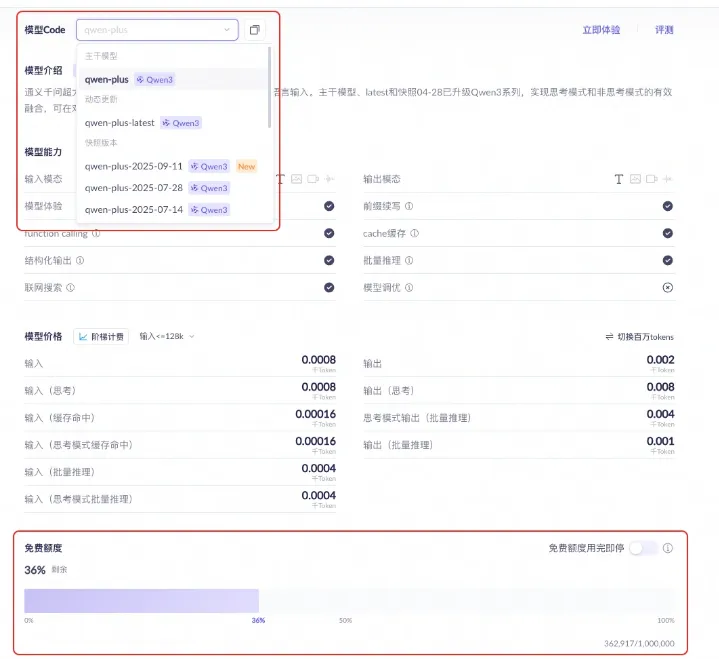The width and height of the screenshot is (719, 659).
Task: Open the 立即体验 link
Action: [x=601, y=30]
